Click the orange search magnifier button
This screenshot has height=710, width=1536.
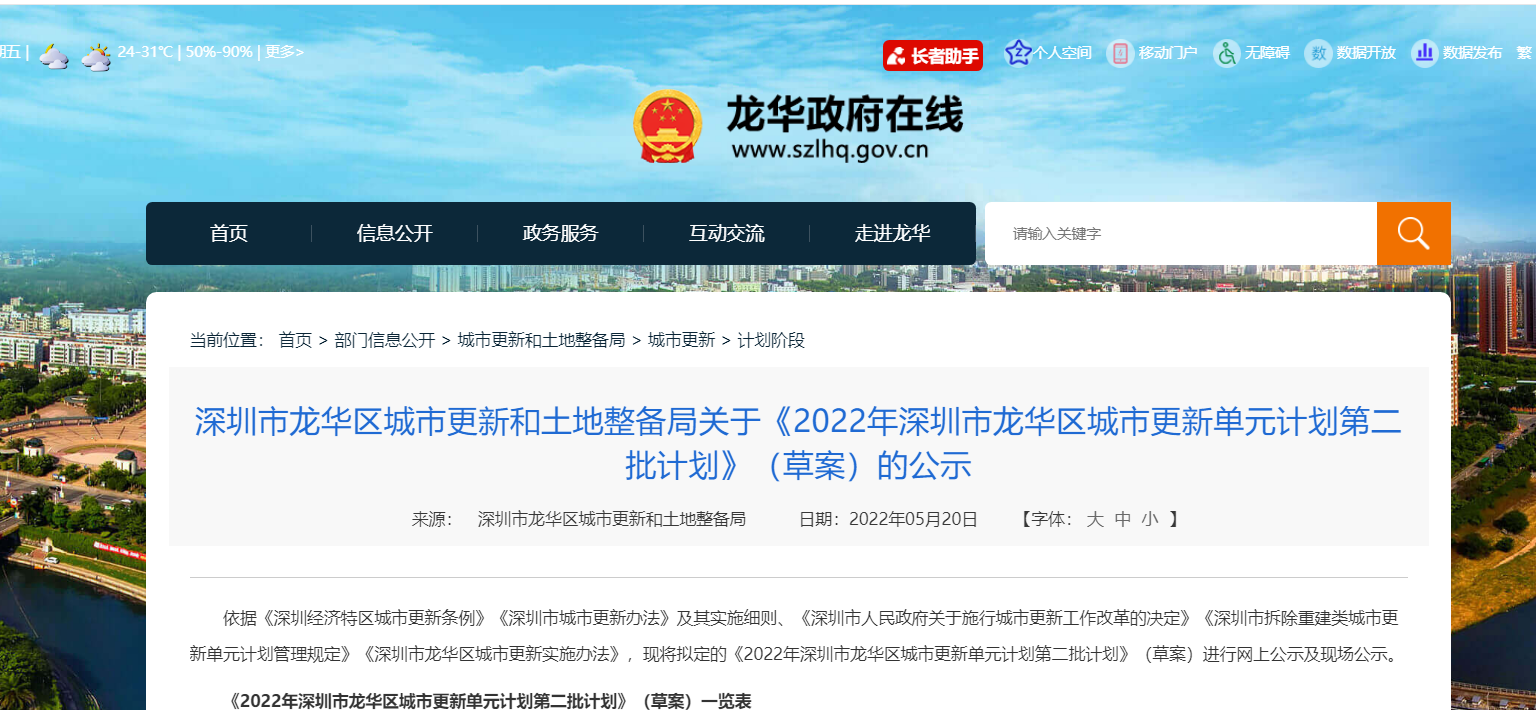(x=1413, y=234)
